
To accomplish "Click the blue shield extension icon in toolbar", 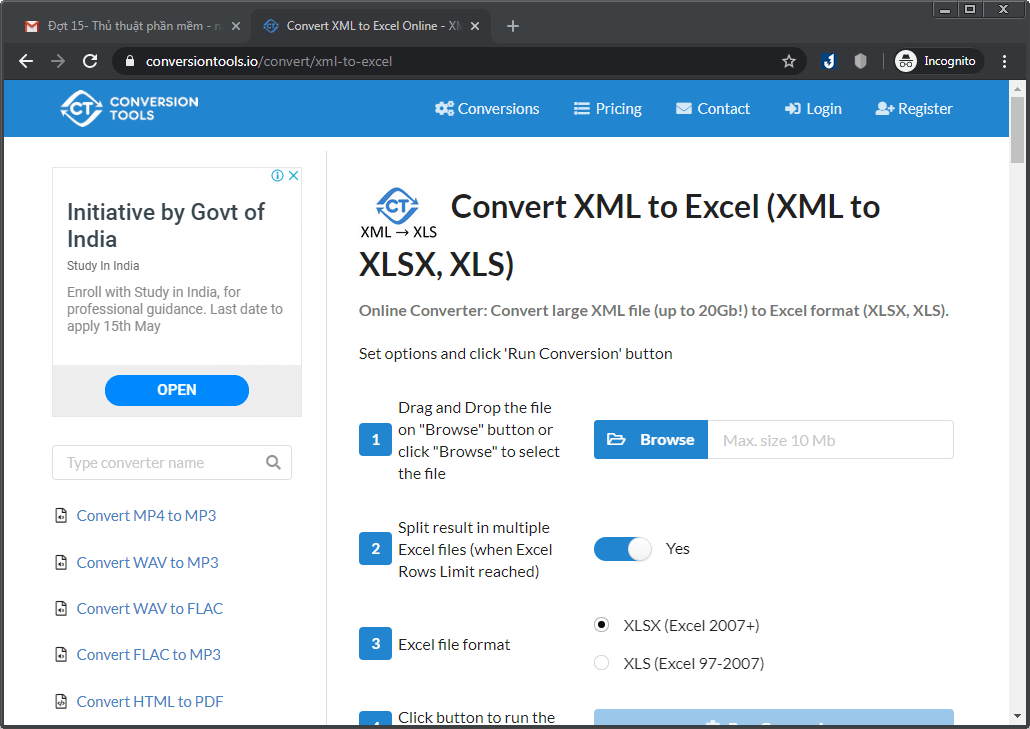I will tap(828, 60).
